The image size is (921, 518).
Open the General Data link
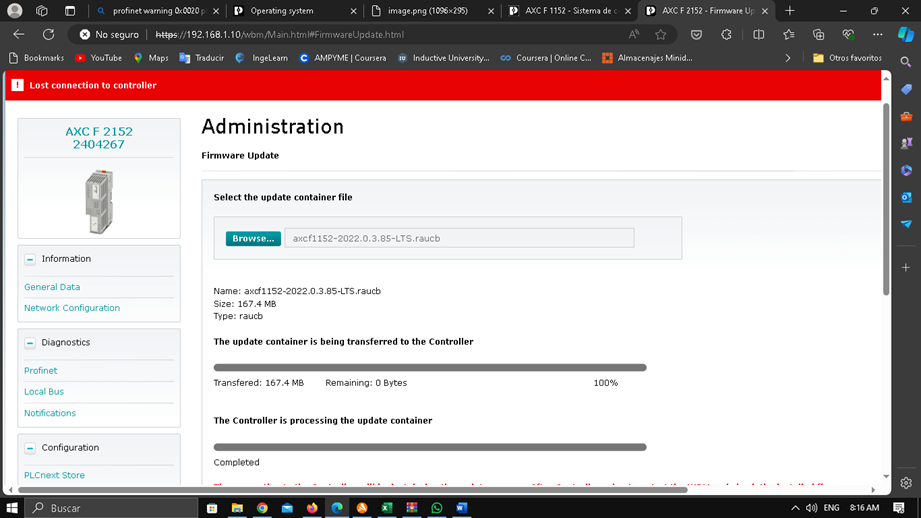click(x=52, y=287)
